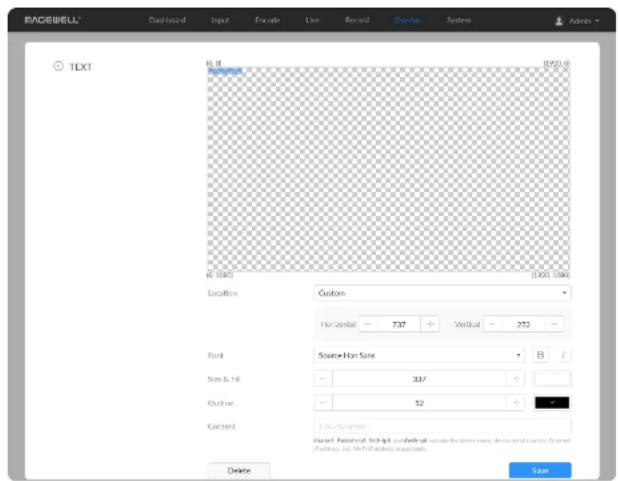Increase the Horizontal position value
This screenshot has height=481, width=618.
tap(430, 324)
